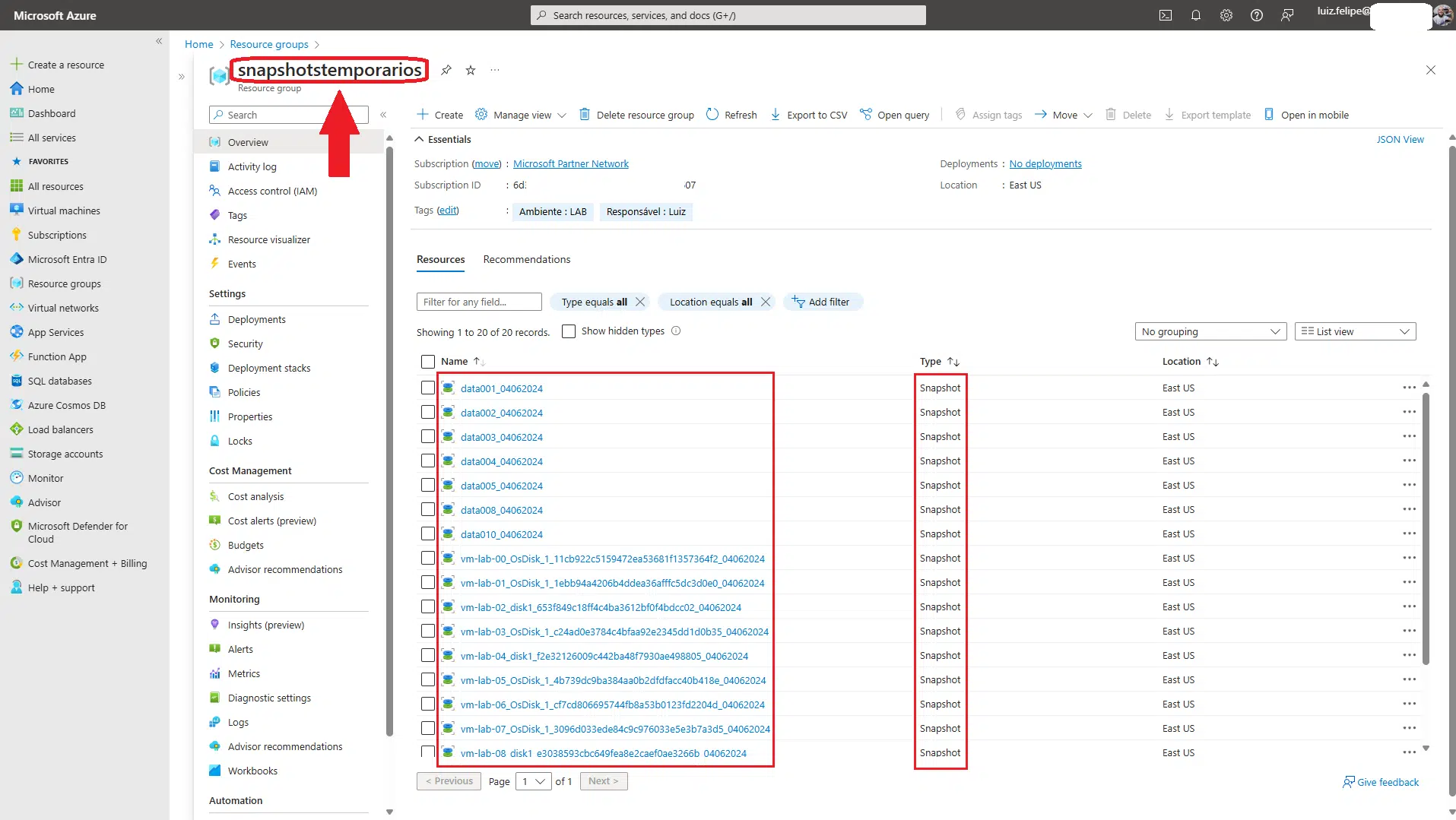
Task: Click the Refresh toolbar button
Action: click(x=731, y=115)
